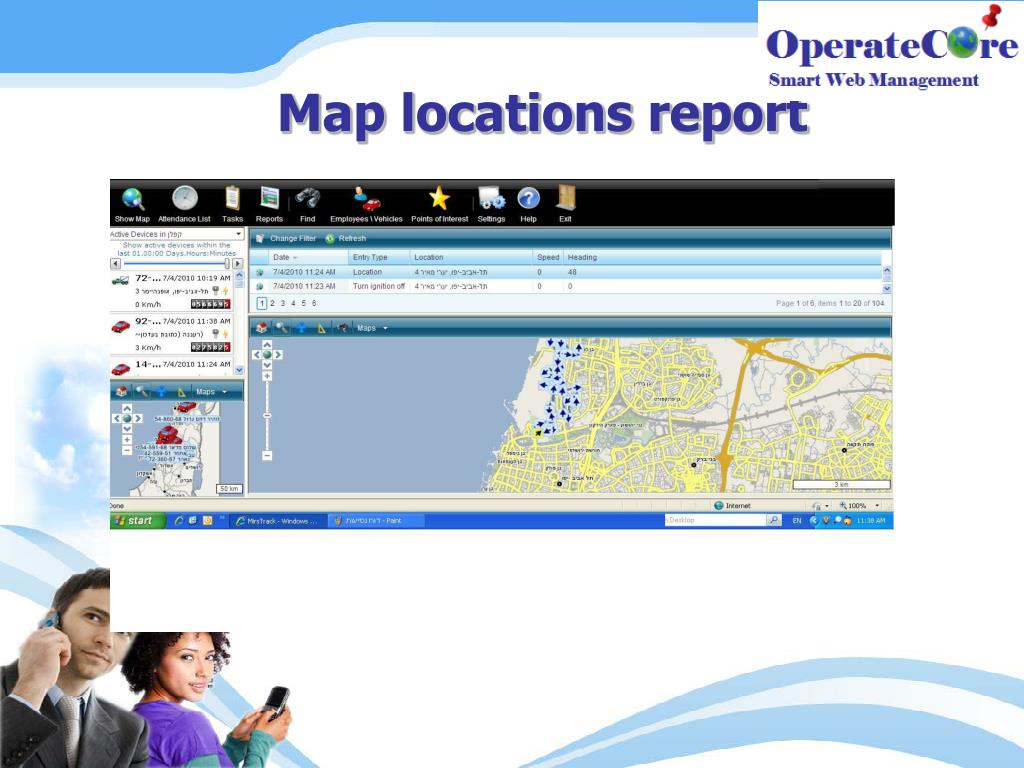Click main map zoom-out minus button
This screenshot has width=1024, height=768.
pos(267,455)
